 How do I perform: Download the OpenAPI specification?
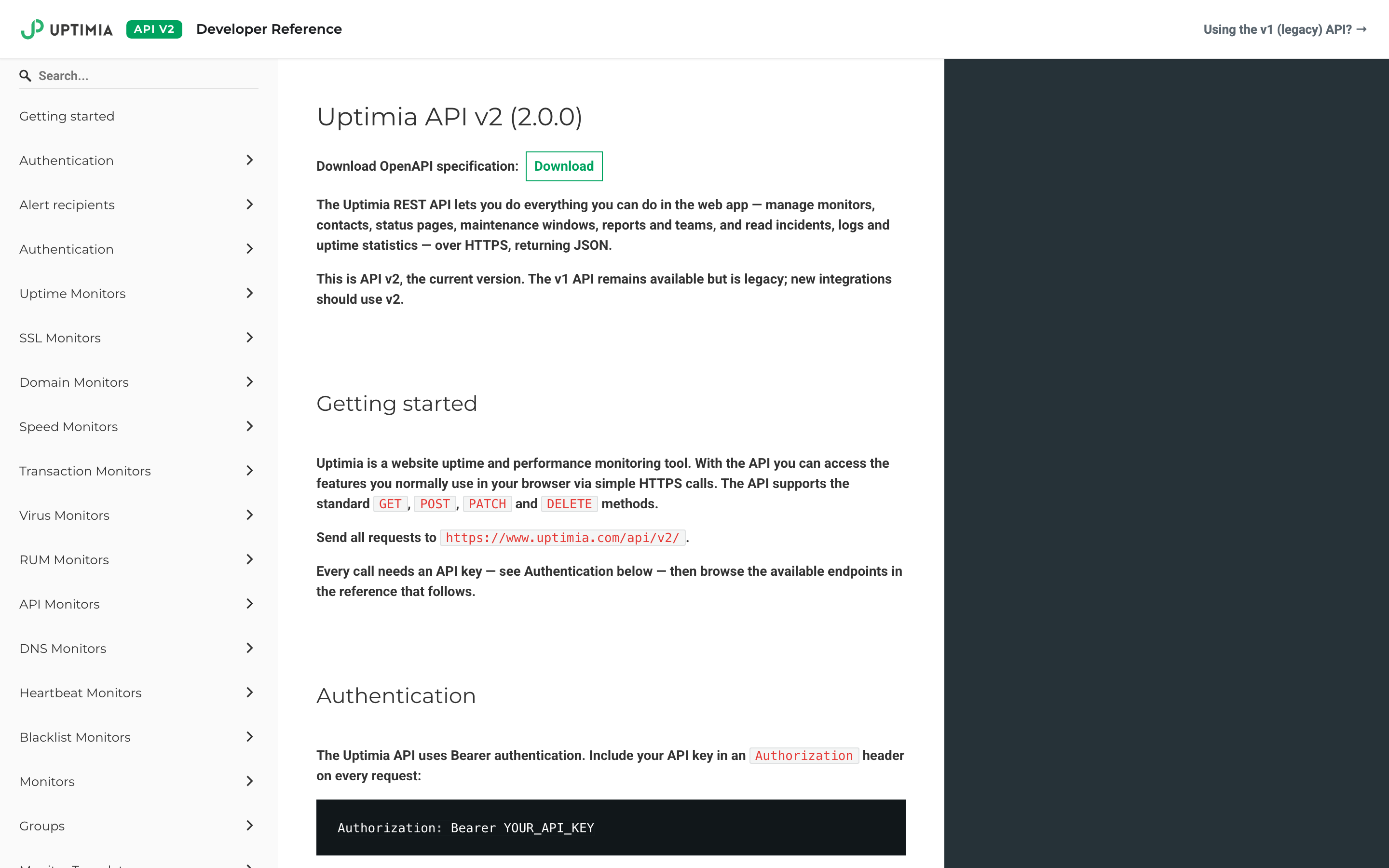pyautogui.click(x=564, y=166)
